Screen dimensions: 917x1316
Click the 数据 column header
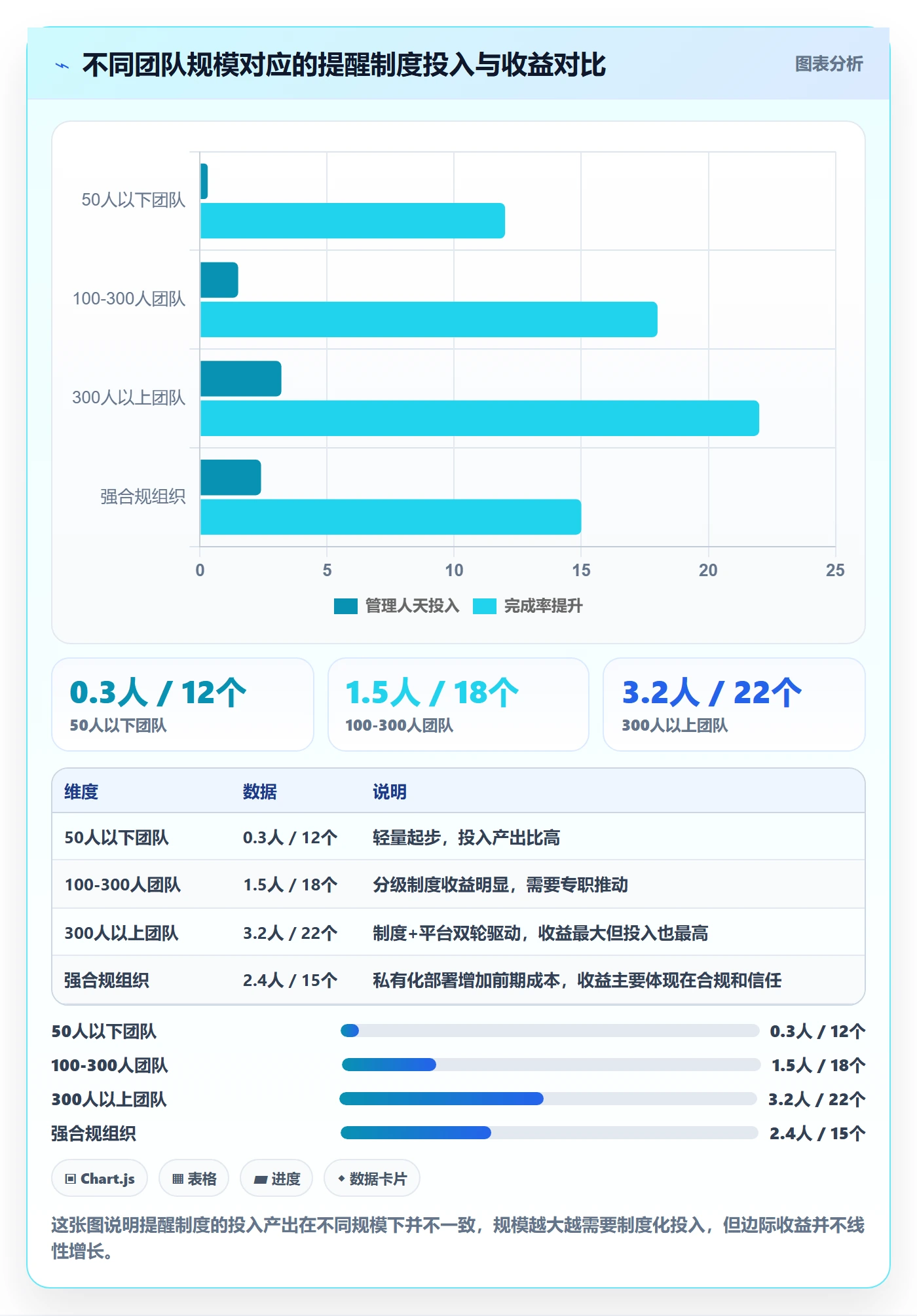pos(260,792)
